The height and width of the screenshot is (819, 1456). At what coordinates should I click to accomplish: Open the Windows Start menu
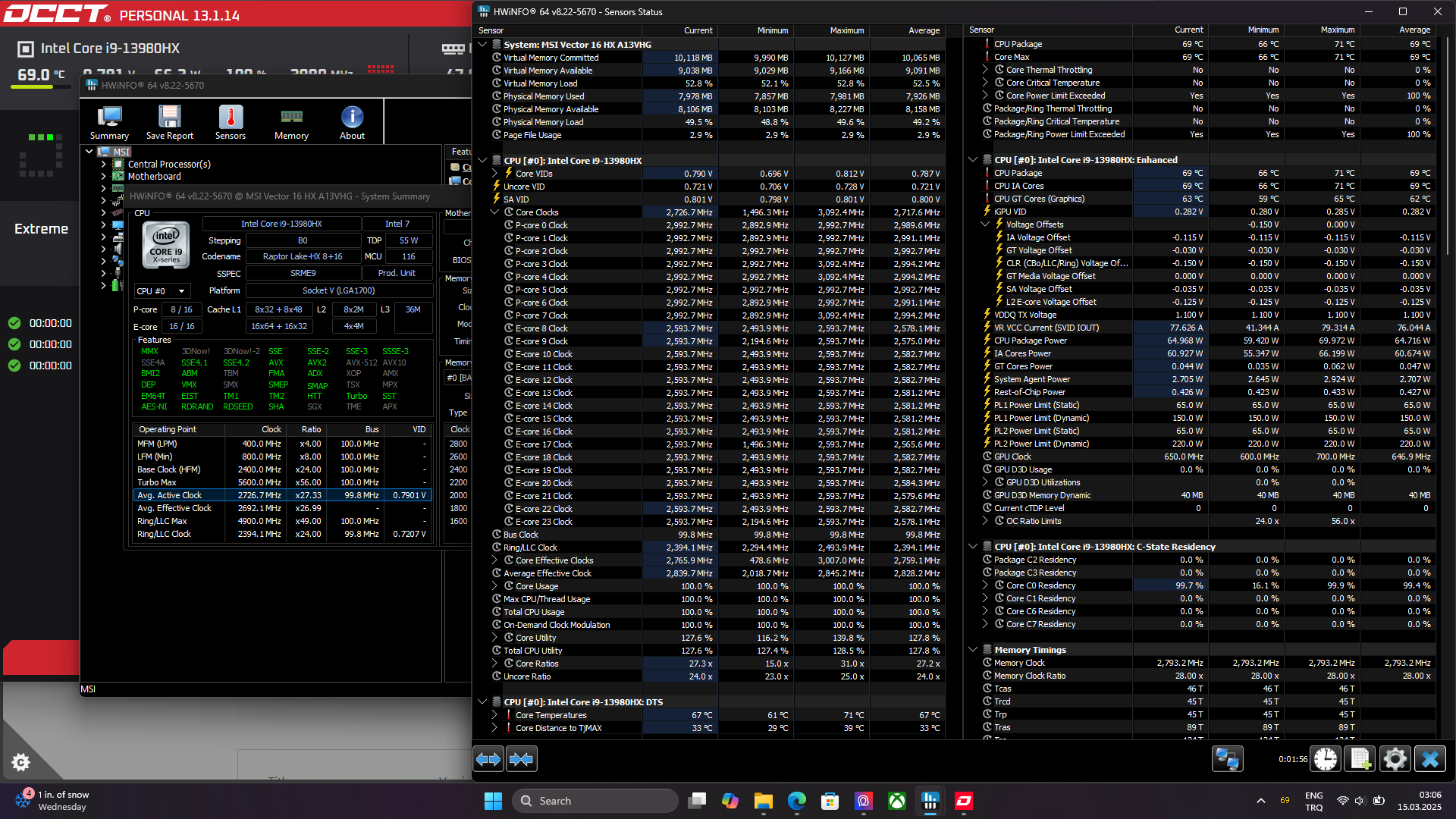[493, 801]
